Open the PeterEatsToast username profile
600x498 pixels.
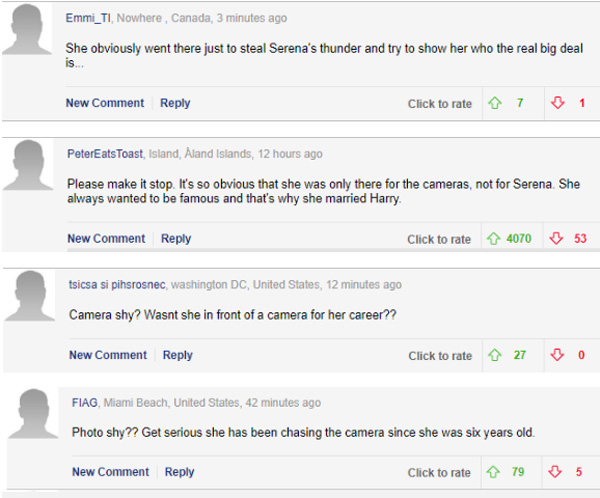105,154
